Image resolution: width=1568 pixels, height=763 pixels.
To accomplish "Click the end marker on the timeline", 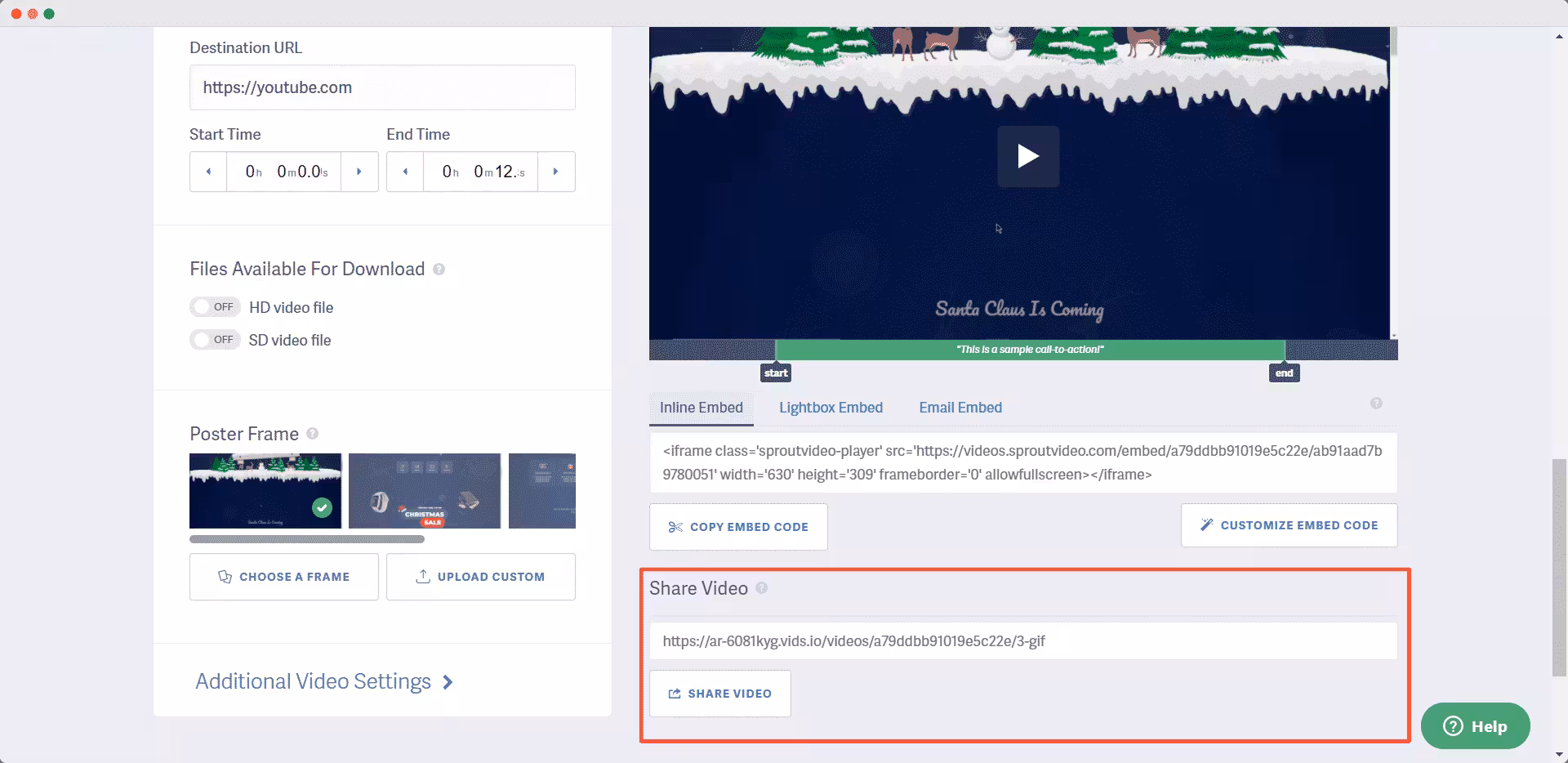I will [x=1285, y=373].
